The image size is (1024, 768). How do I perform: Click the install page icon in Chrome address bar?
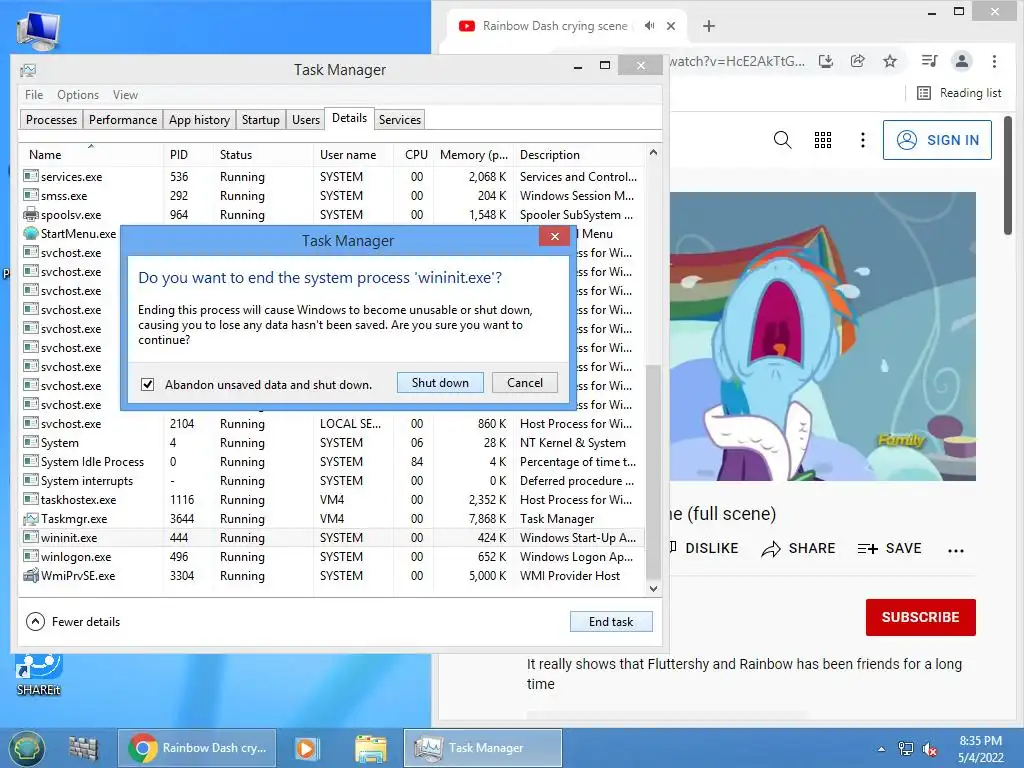pos(826,61)
